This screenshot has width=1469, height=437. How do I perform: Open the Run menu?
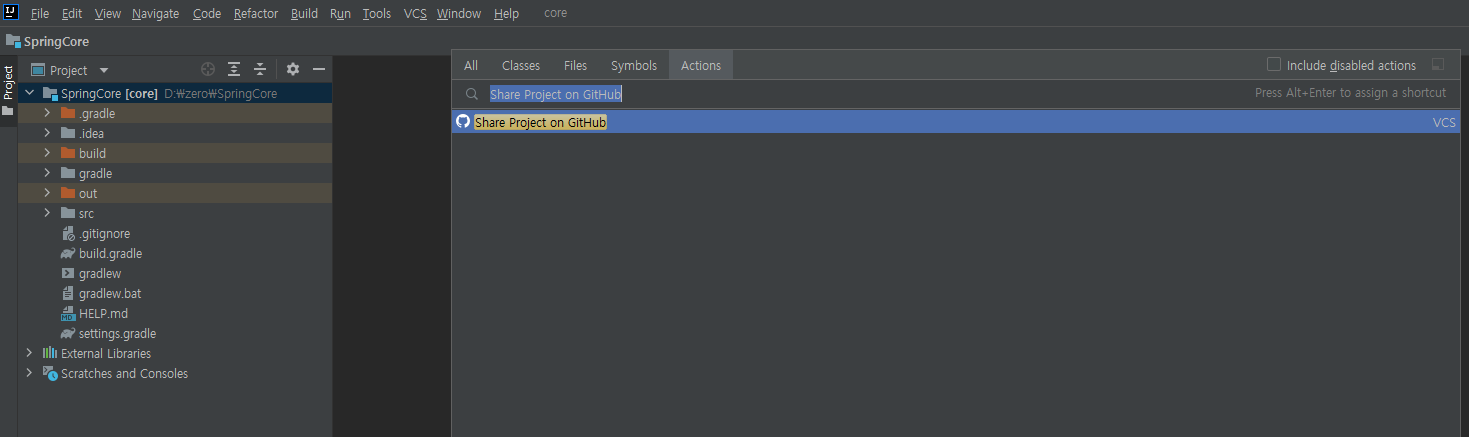pos(340,14)
